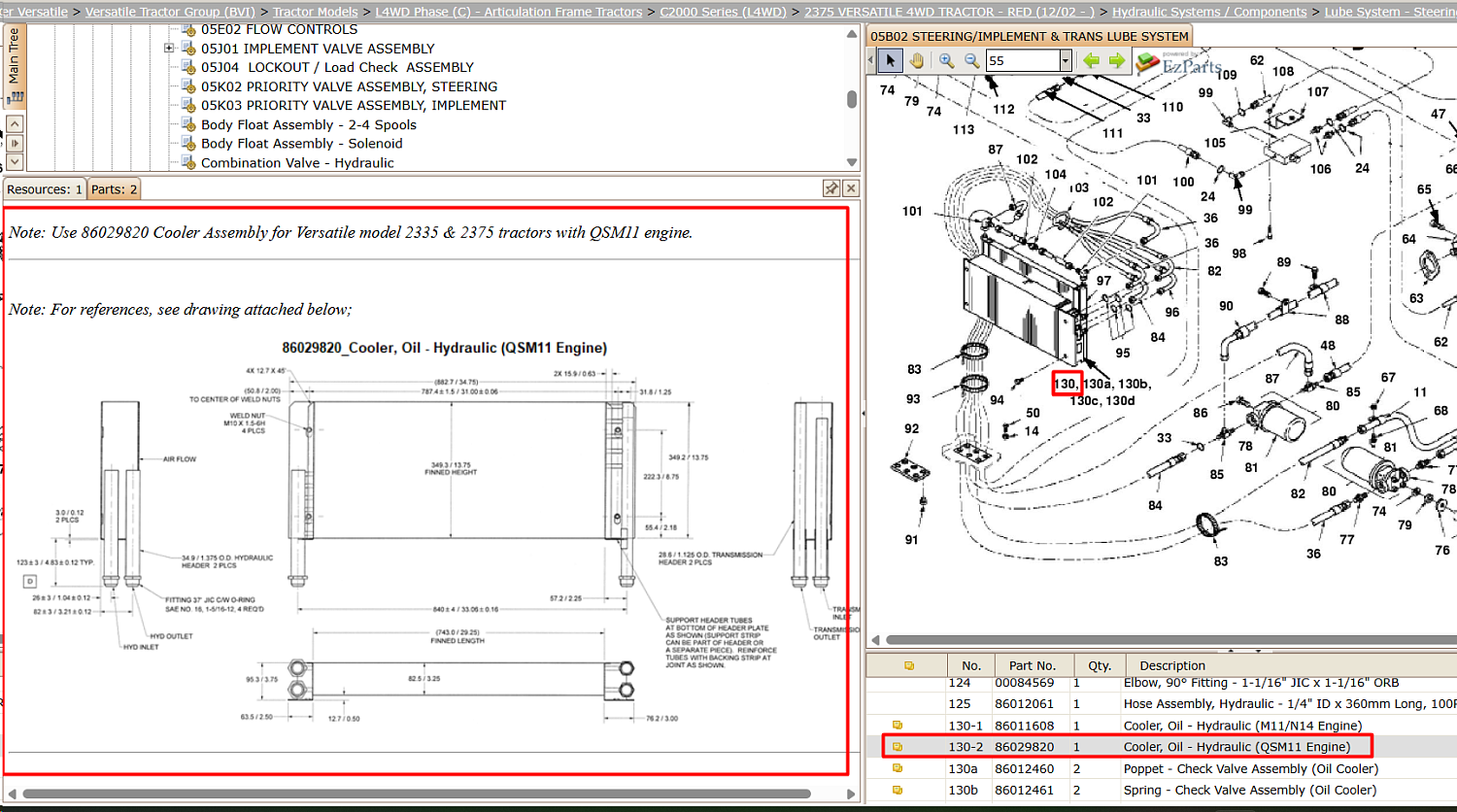This screenshot has width=1457, height=812.
Task: Select the 05B02 STEERING/IMPLEMENT & TRANS LUBE SYSTEM tab
Action: coord(1030,36)
